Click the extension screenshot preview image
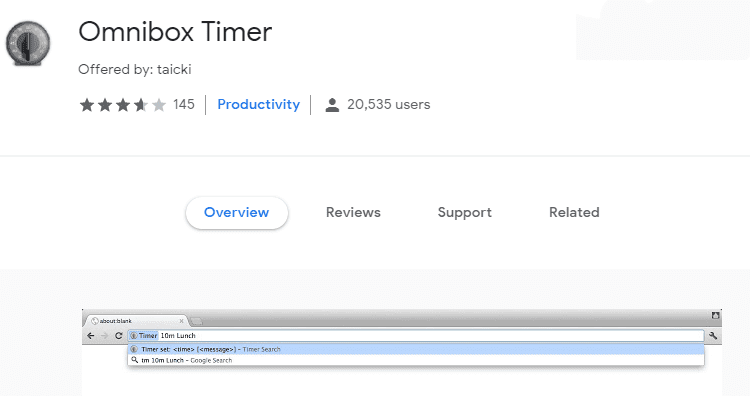The image size is (750, 396). tap(402, 352)
